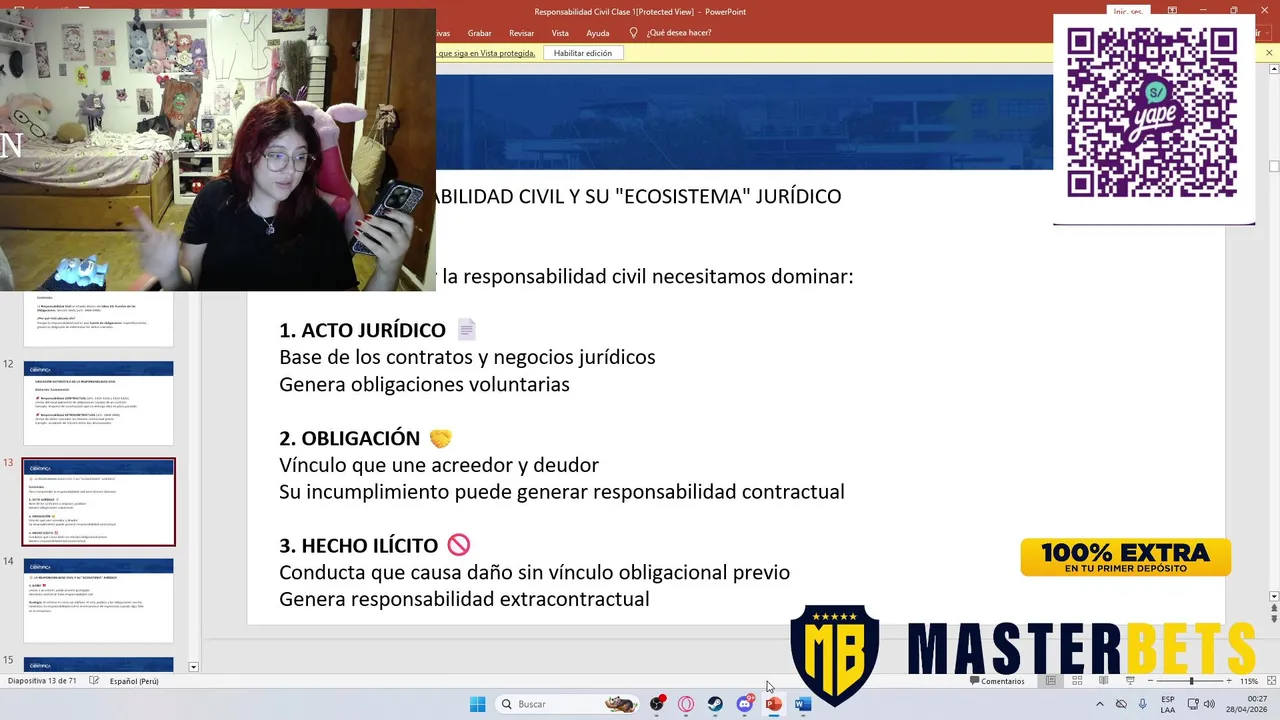Image resolution: width=1280 pixels, height=720 pixels.
Task: Switch to Slide Sorter view icon
Action: 1077,681
